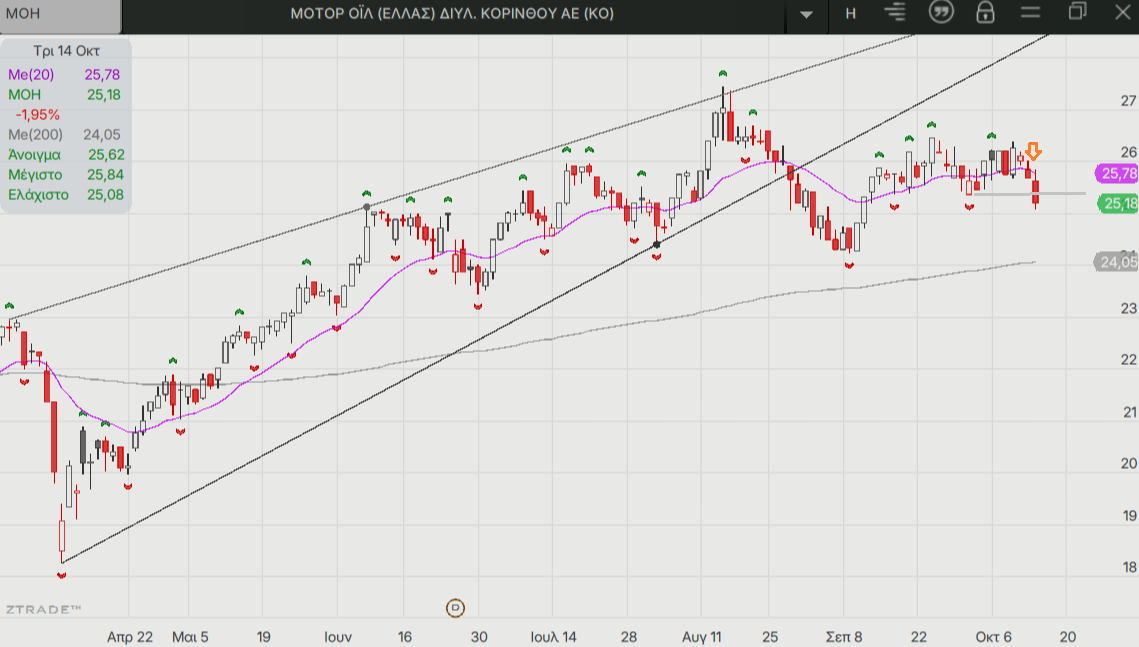Click the circled D dividend marker
1139x647 pixels.
click(x=455, y=607)
